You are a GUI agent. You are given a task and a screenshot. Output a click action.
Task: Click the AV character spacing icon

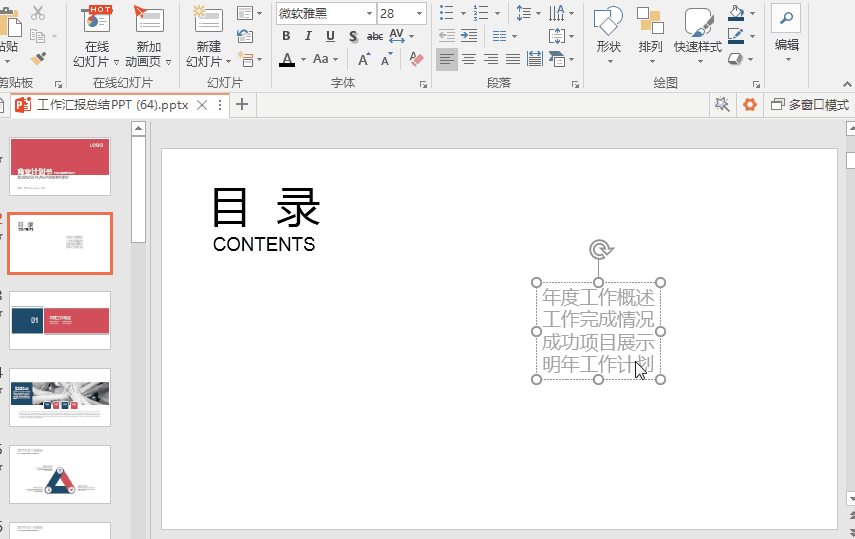[397, 36]
